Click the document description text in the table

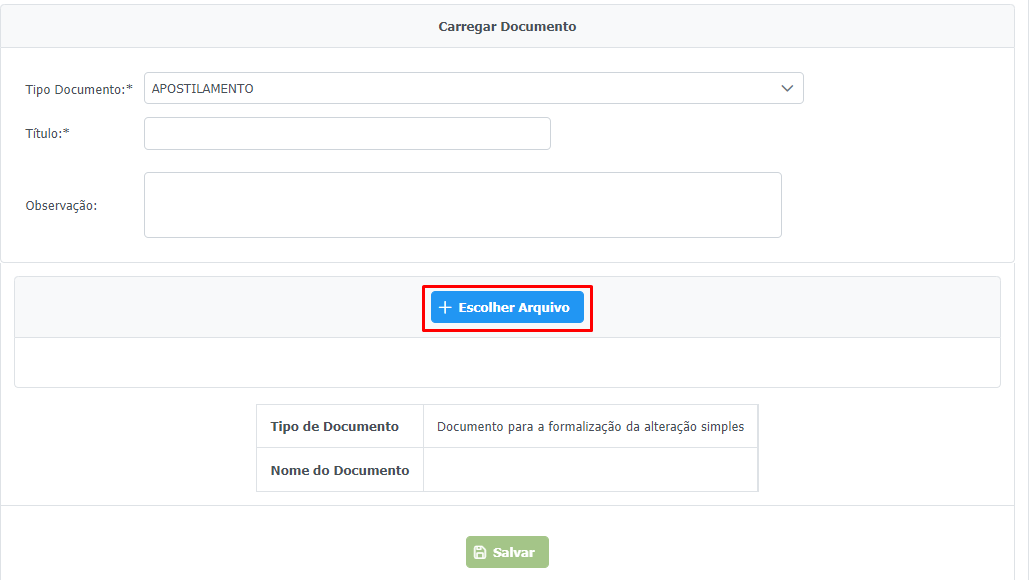click(590, 427)
